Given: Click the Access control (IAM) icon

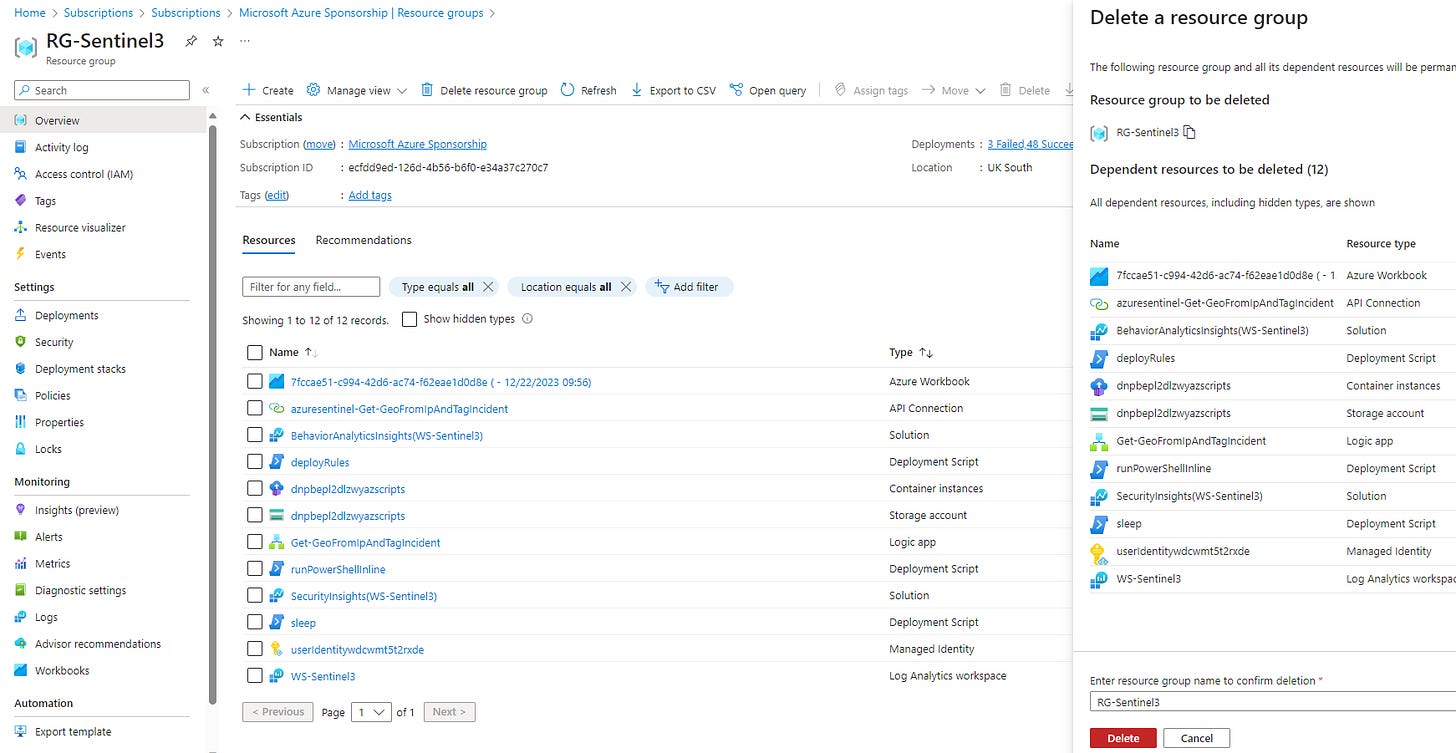Looking at the screenshot, I should [x=21, y=174].
